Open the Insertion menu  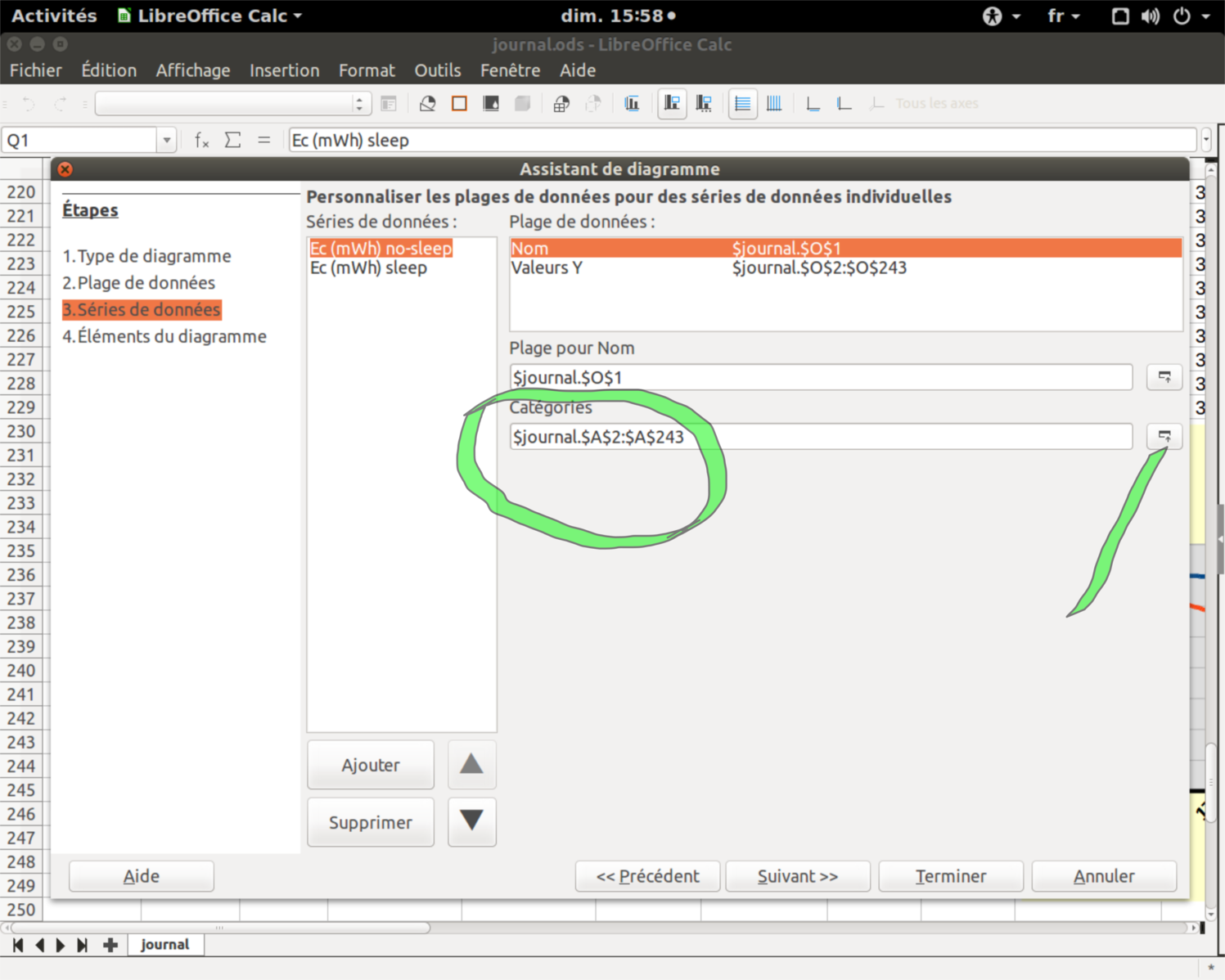284,70
